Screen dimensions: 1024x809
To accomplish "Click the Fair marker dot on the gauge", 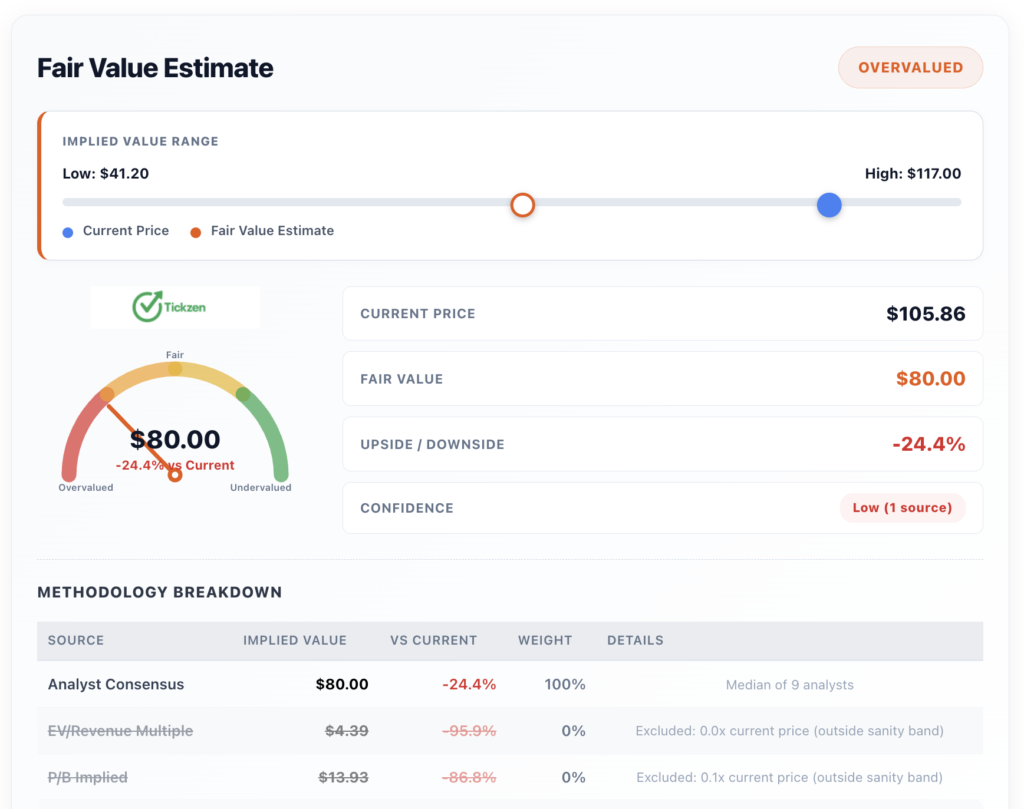I will click(x=175, y=369).
